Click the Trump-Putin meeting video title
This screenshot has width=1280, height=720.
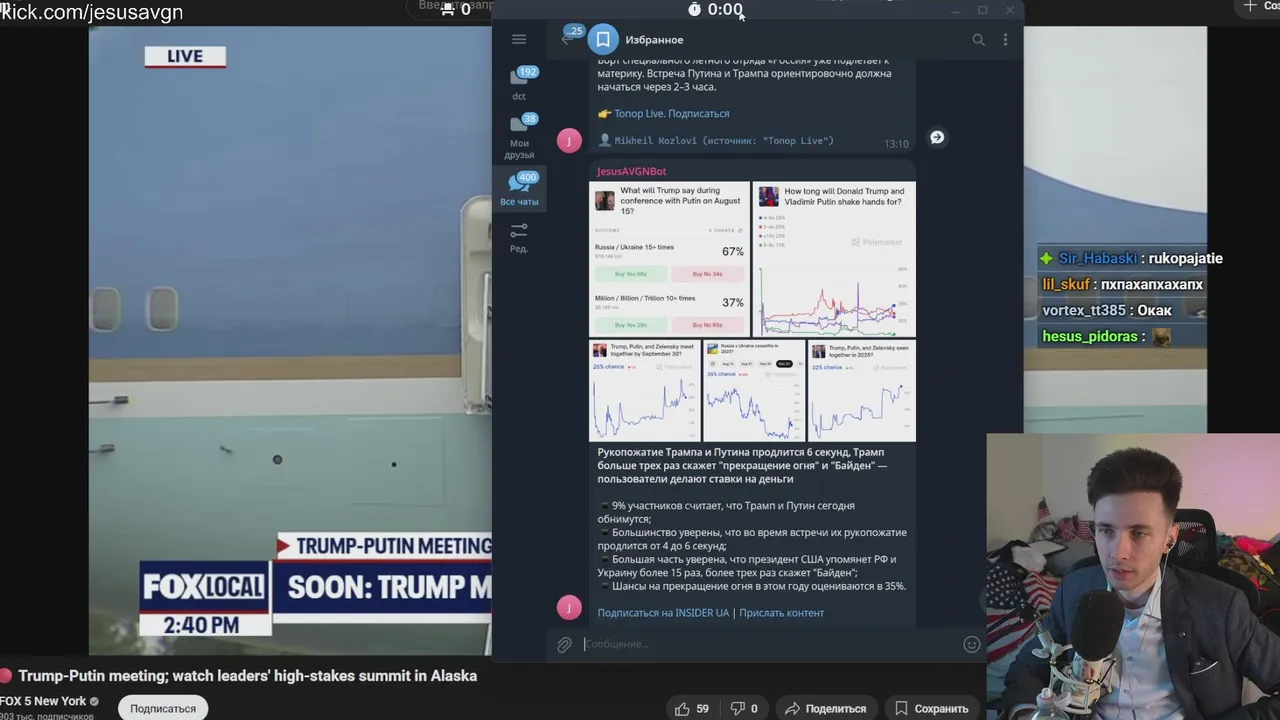[247, 676]
